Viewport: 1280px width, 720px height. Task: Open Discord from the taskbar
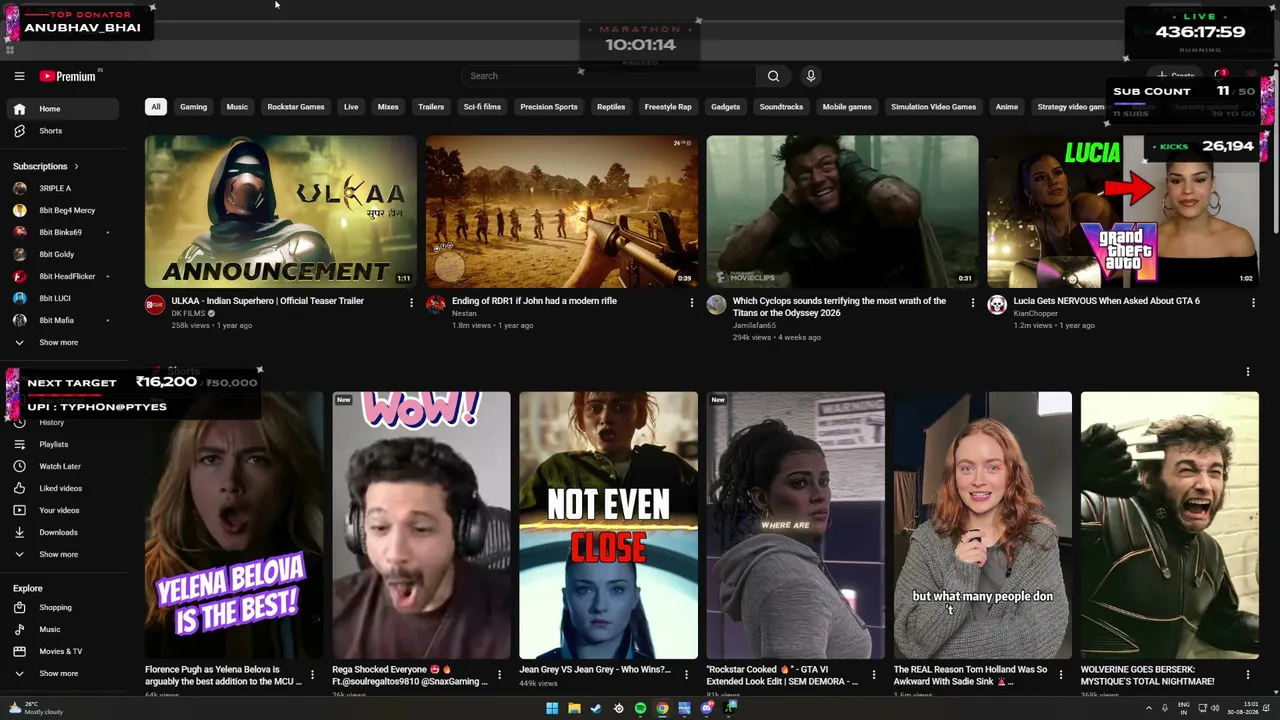tap(707, 709)
